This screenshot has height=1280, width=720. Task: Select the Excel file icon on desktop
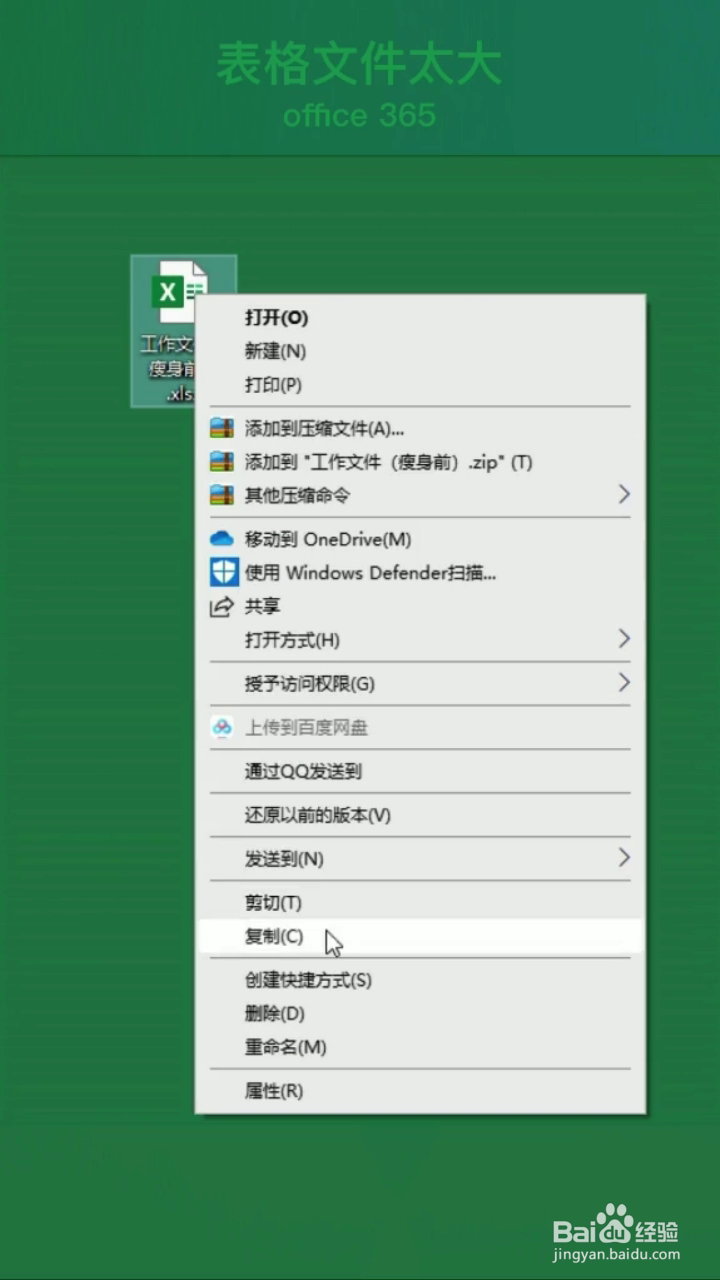click(178, 293)
